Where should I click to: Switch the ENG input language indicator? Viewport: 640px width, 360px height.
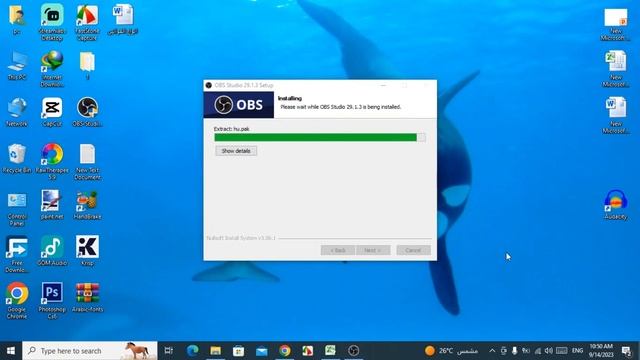[x=577, y=351]
